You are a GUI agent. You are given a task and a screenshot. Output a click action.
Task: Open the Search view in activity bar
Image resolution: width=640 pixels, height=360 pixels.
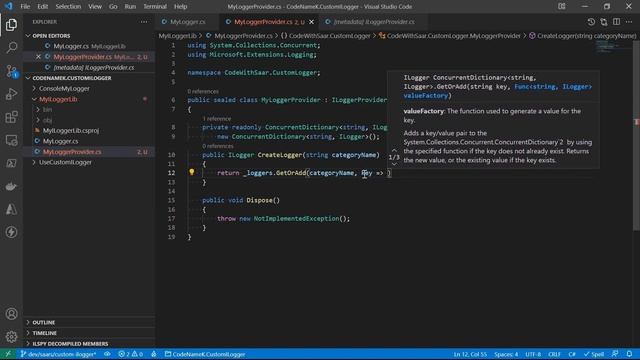(x=11, y=48)
